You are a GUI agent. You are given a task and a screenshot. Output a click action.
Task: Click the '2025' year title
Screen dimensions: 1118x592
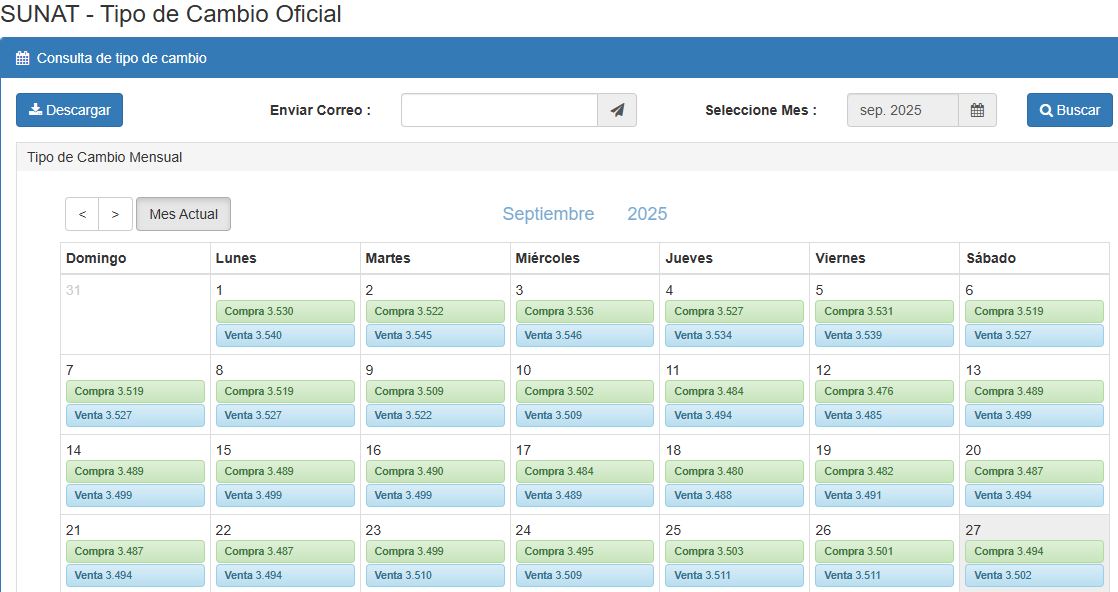(x=647, y=214)
